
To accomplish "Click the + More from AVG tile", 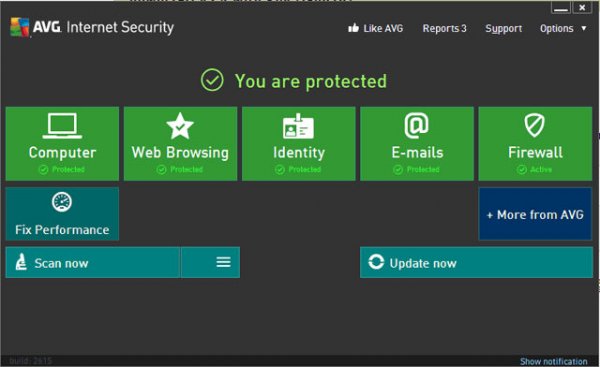I will tap(535, 214).
